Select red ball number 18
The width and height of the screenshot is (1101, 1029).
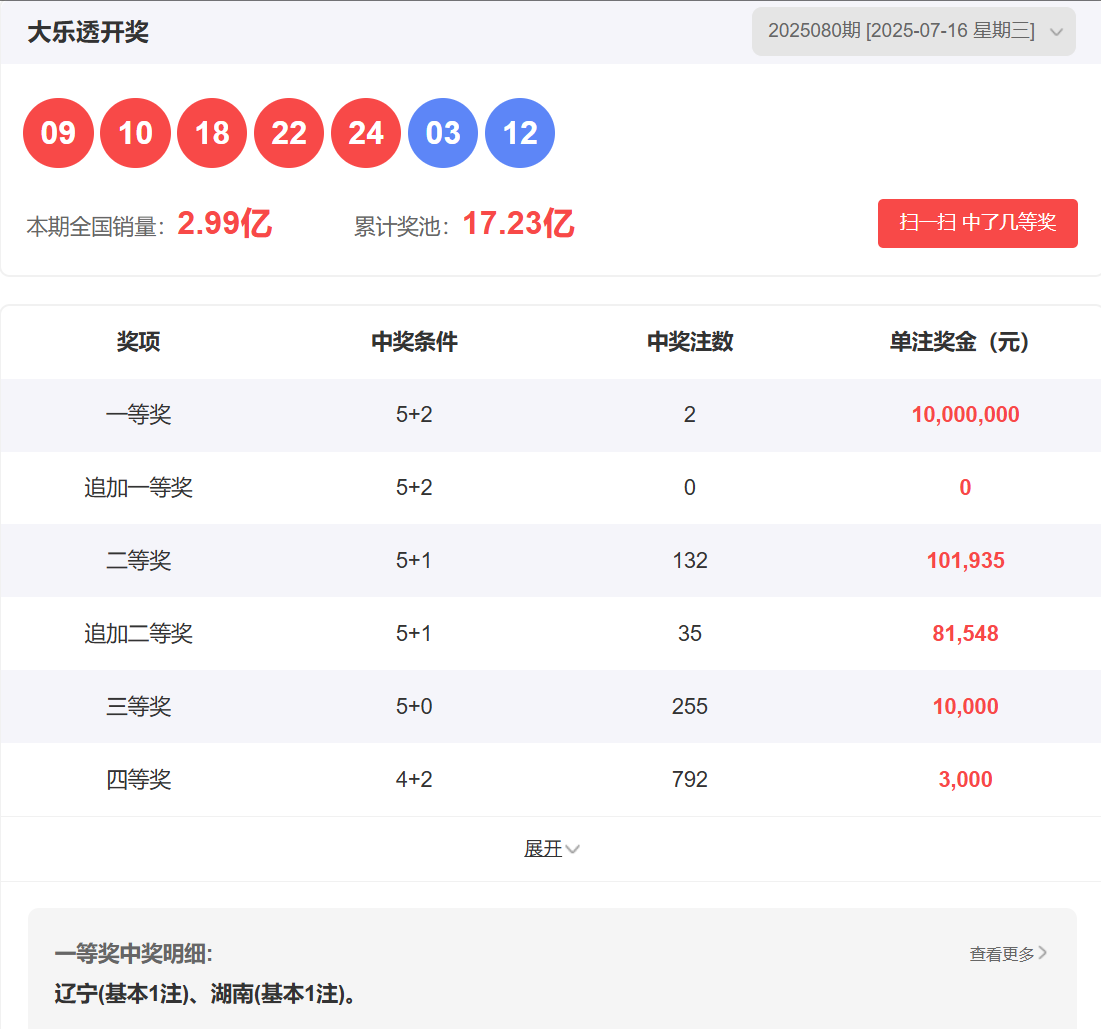(212, 133)
